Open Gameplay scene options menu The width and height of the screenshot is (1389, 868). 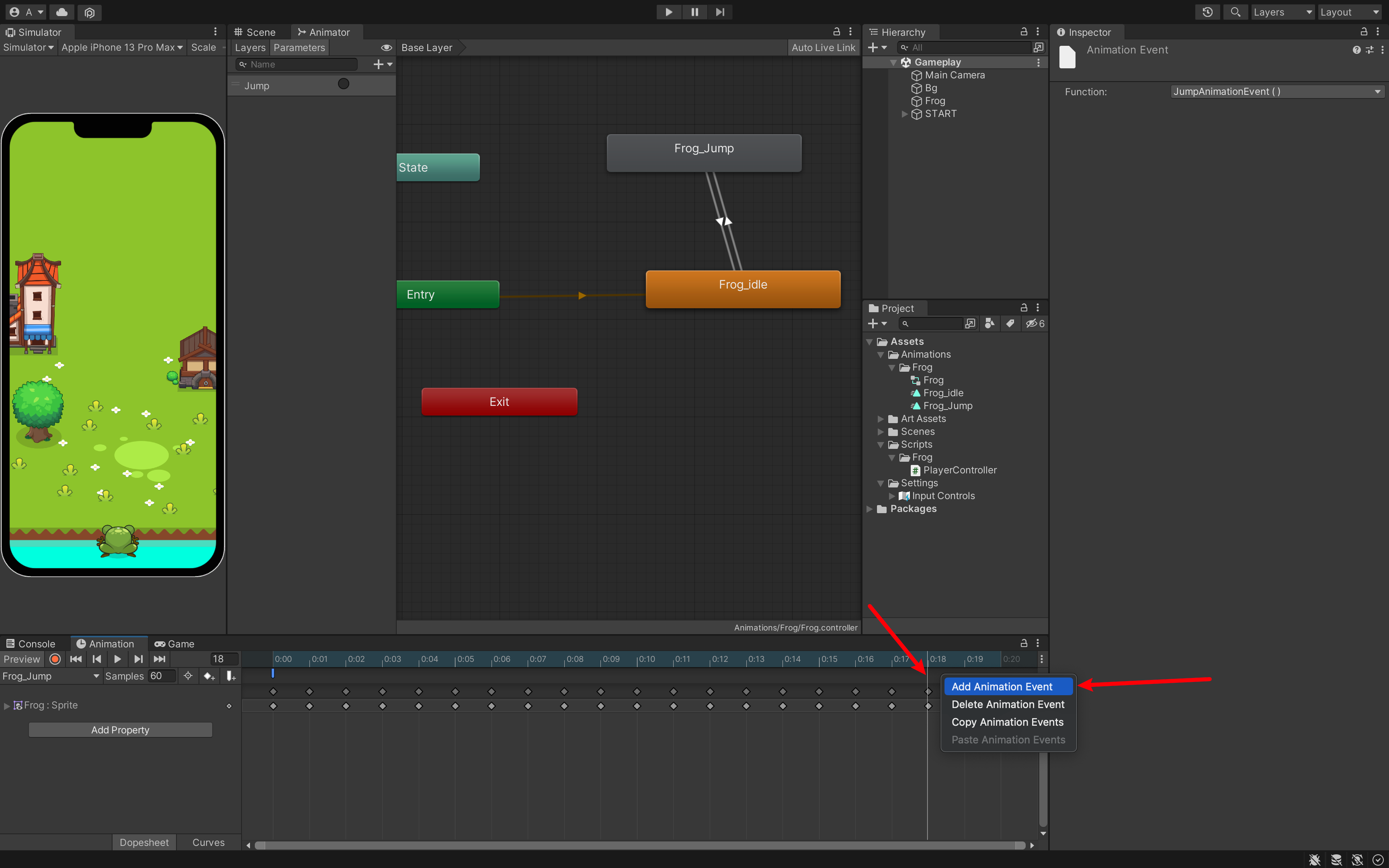tap(1038, 62)
